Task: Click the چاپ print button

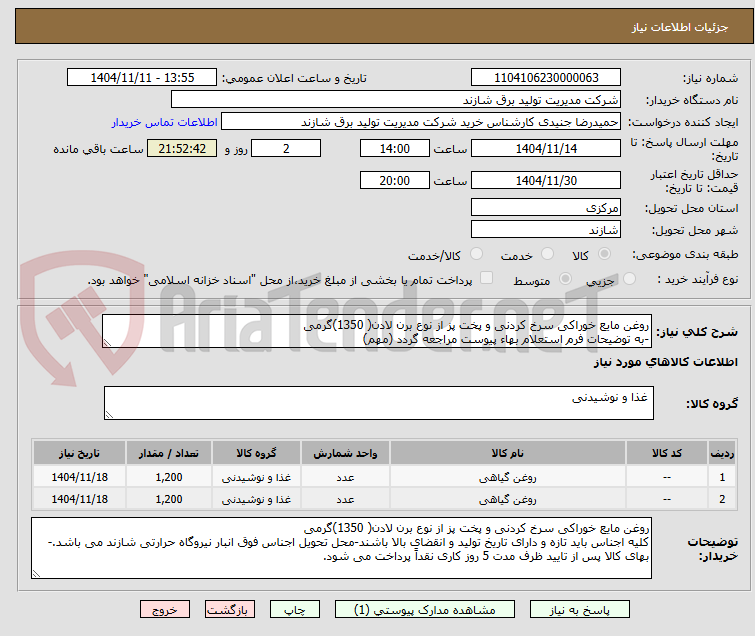Action: click(295, 610)
